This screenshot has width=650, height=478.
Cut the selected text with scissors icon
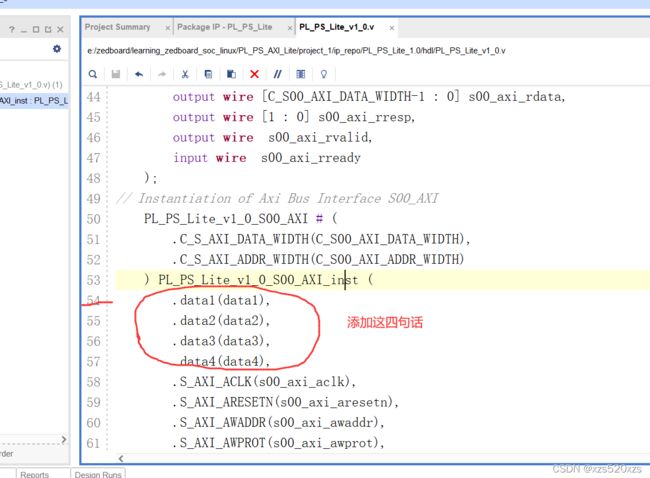tap(185, 74)
